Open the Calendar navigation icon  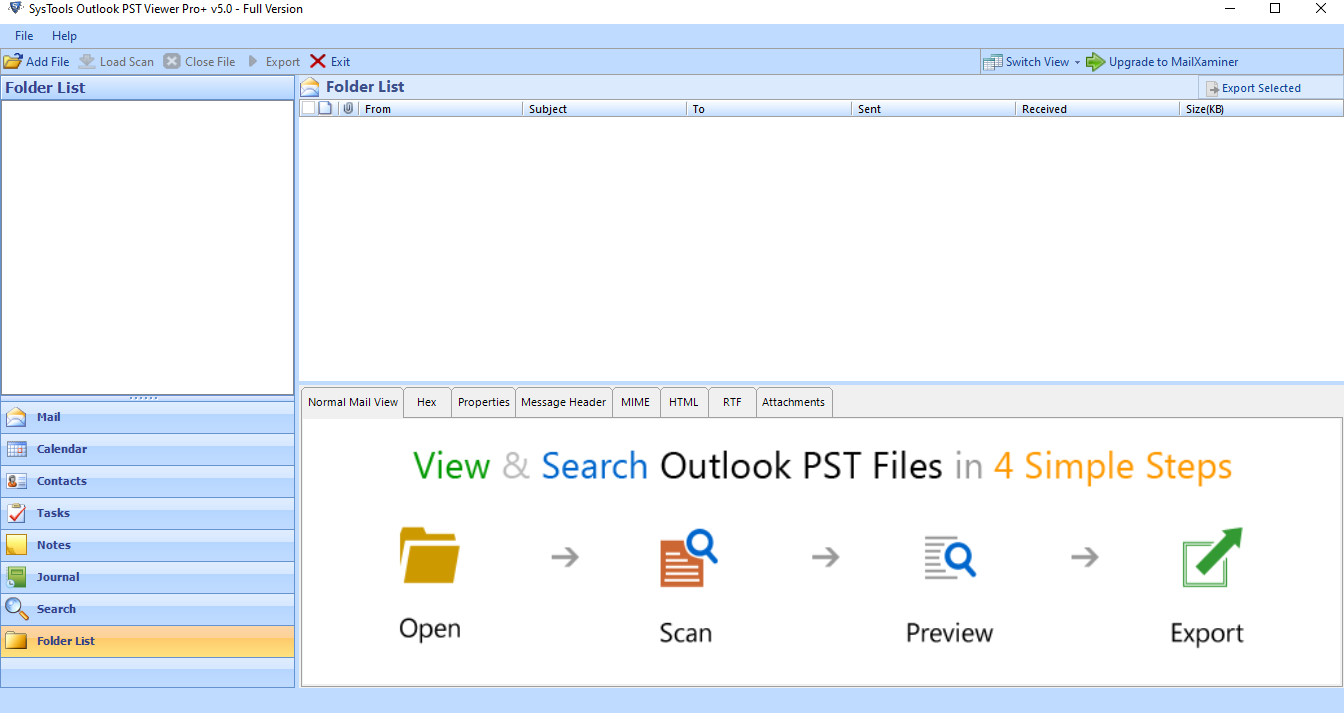pyautogui.click(x=16, y=449)
